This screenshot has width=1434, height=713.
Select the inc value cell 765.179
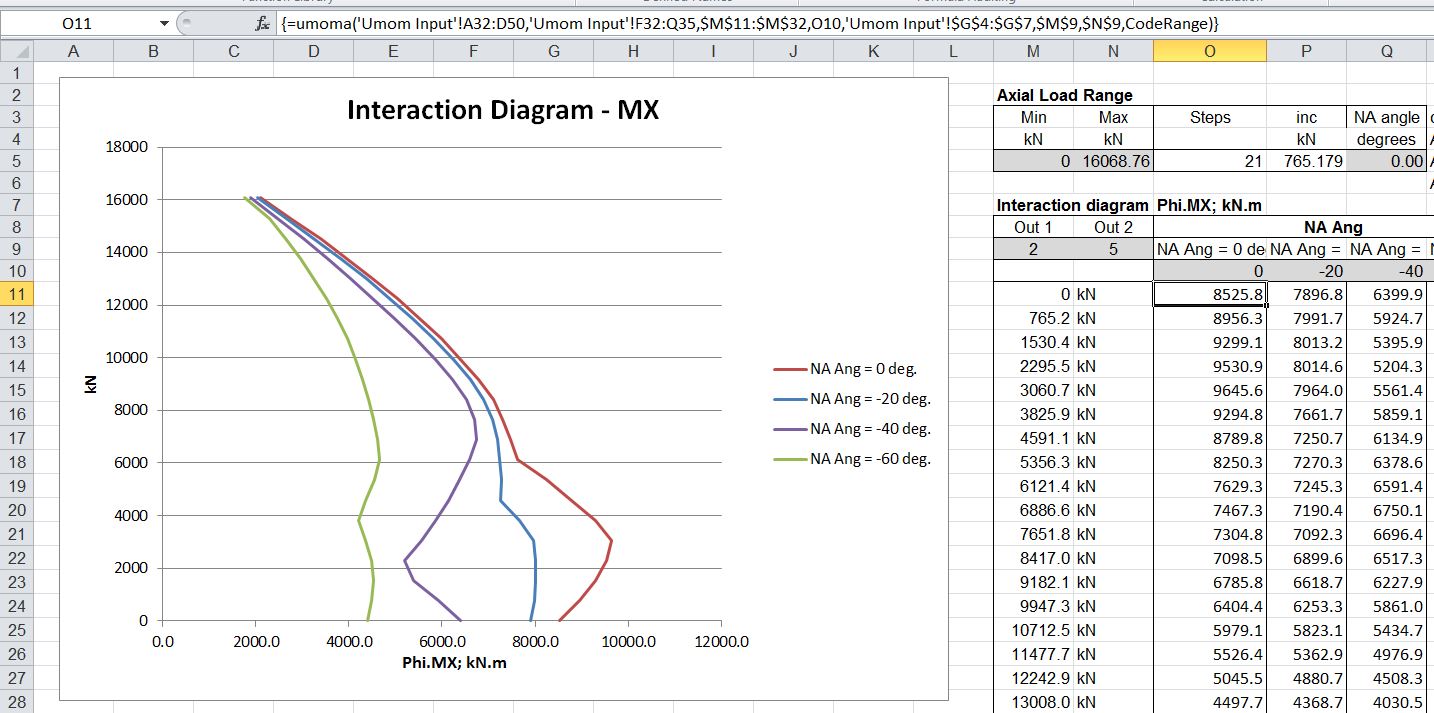[x=1306, y=161]
